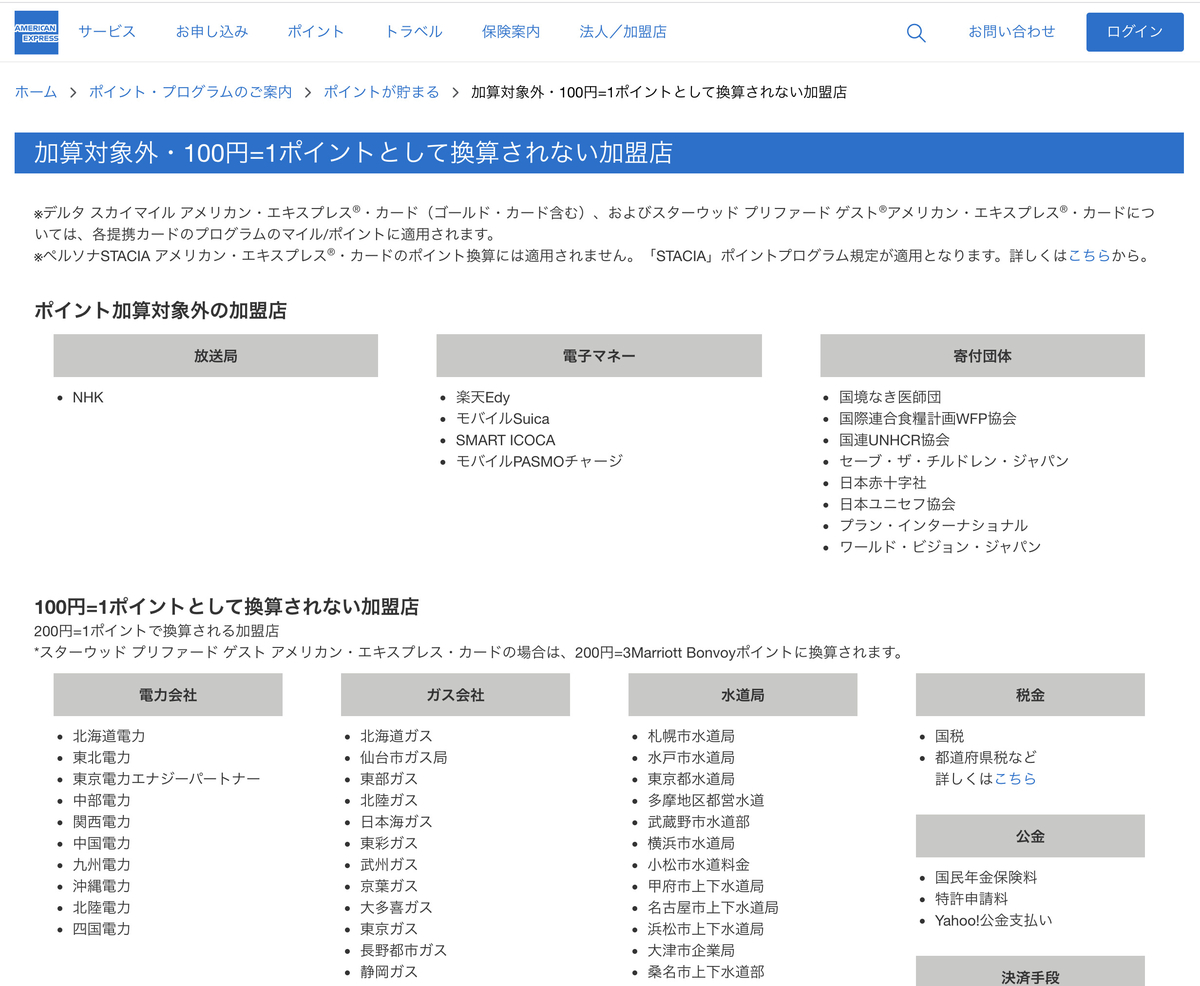Open the search magnifier icon
The height and width of the screenshot is (986, 1200).
(x=916, y=32)
